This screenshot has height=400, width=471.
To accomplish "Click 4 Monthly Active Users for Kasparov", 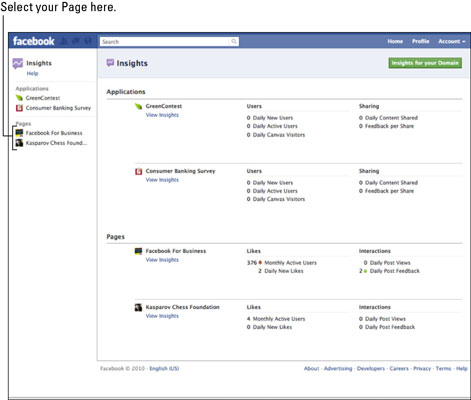I will tap(276, 319).
